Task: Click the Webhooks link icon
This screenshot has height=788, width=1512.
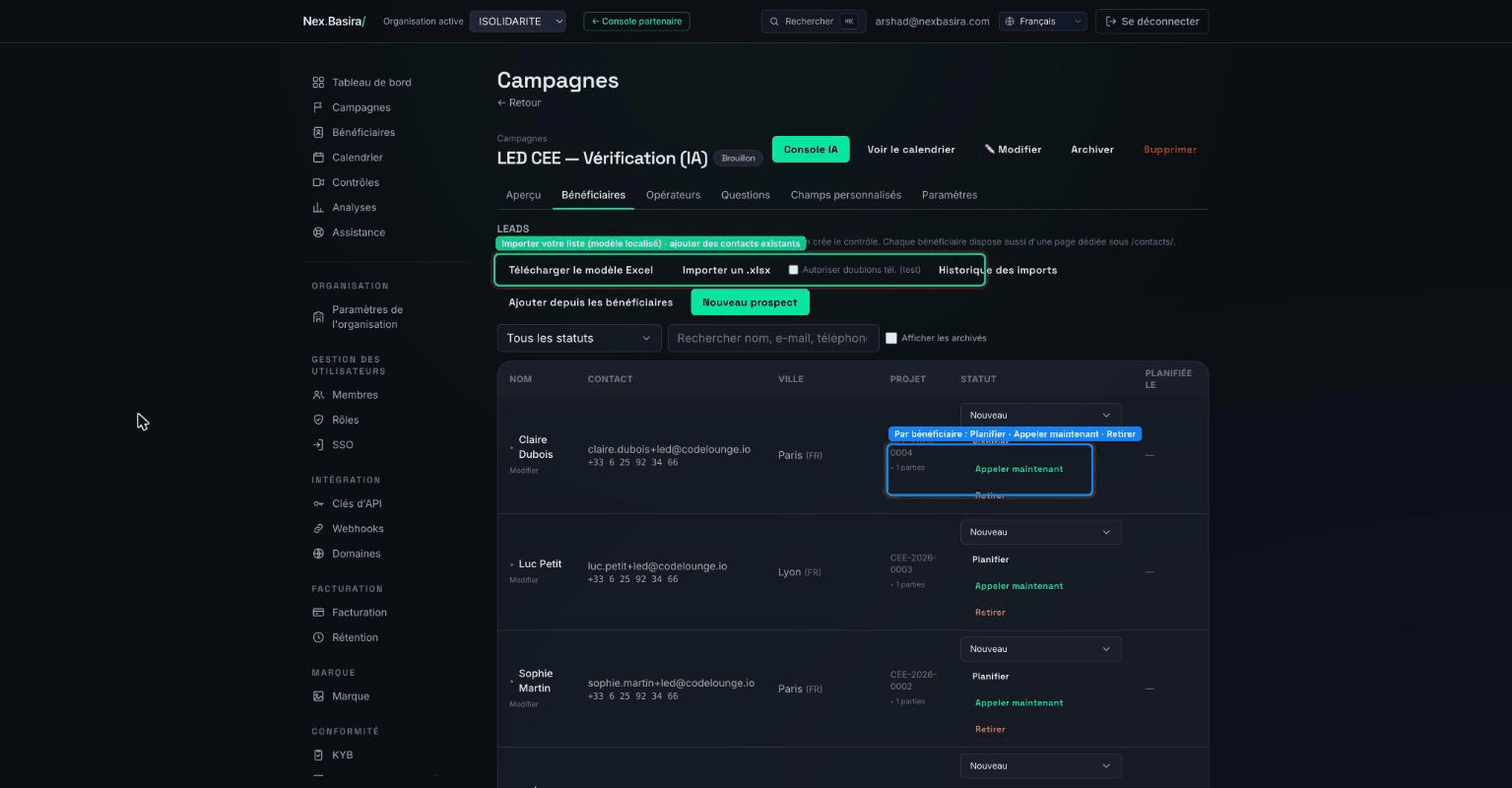Action: (x=318, y=529)
